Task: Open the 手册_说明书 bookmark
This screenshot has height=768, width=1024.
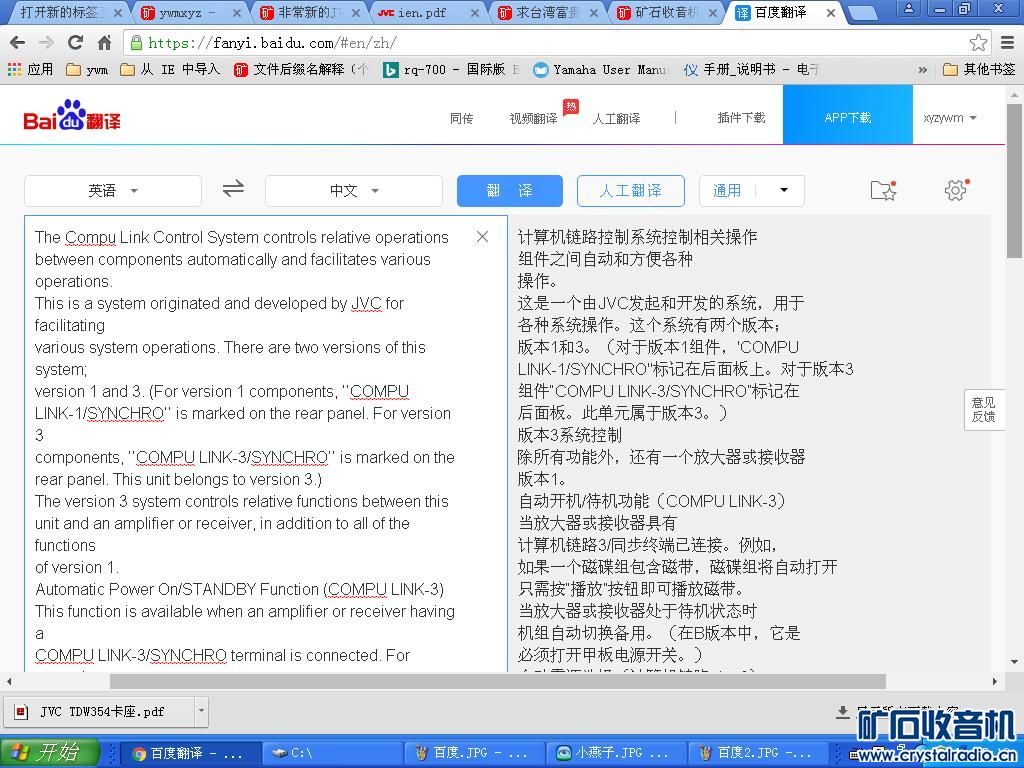Action: [x=751, y=69]
